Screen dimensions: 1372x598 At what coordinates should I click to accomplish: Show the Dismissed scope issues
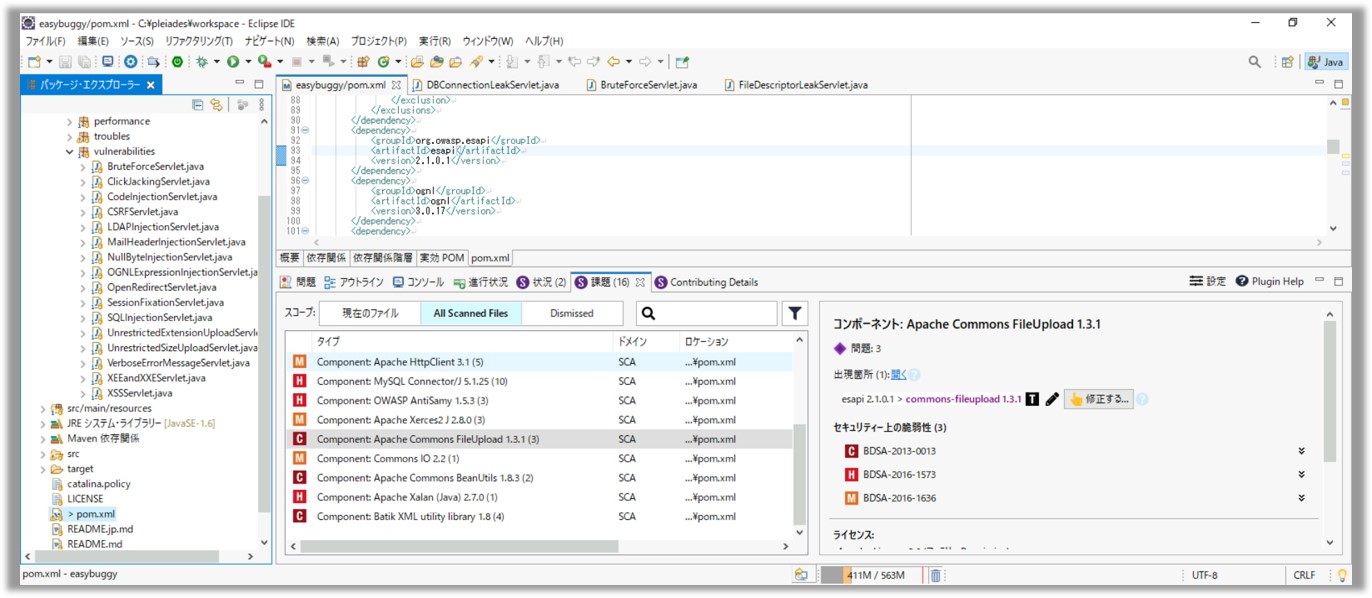(571, 313)
